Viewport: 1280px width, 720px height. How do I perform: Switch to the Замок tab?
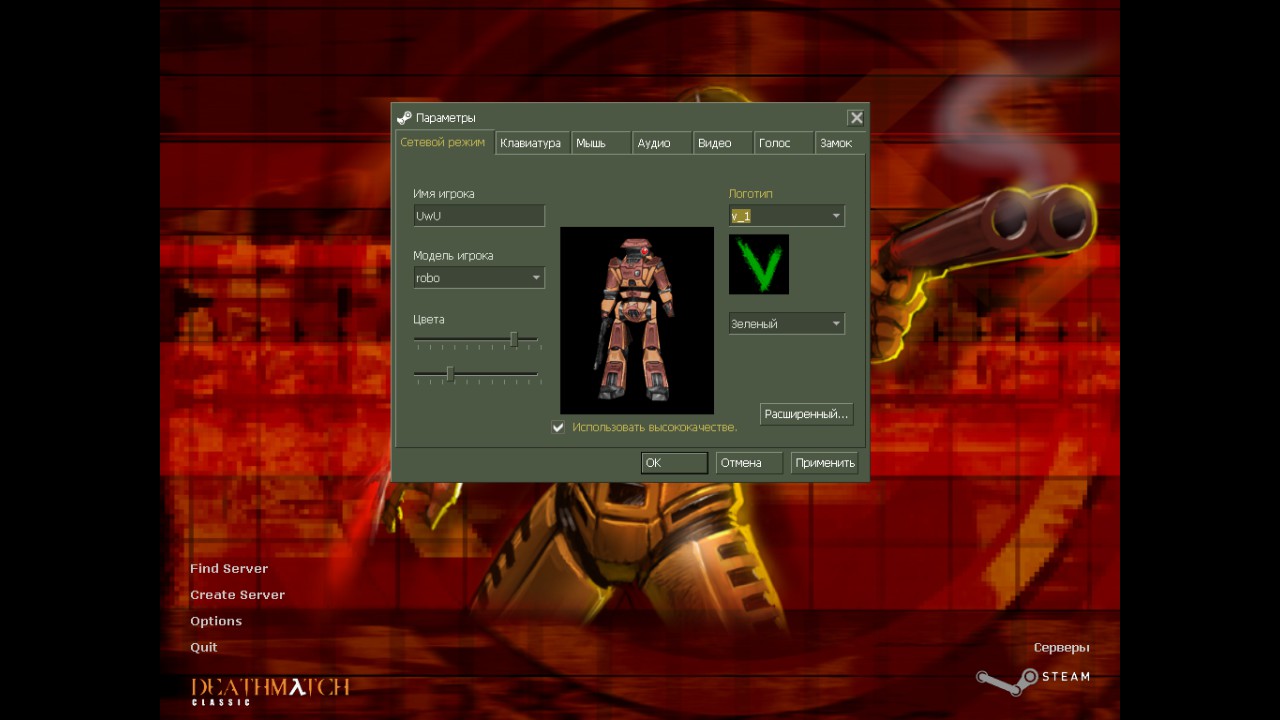pos(840,143)
